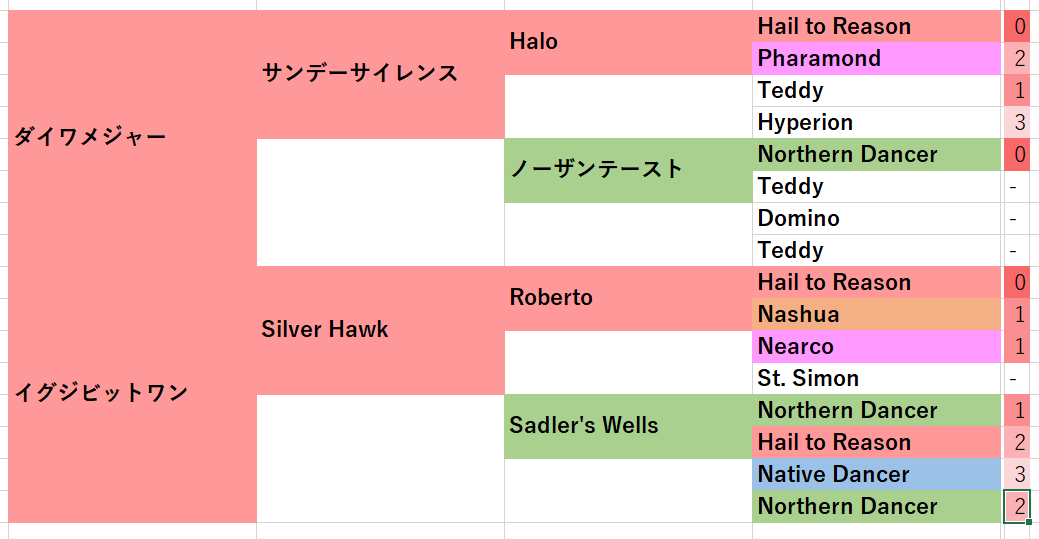Click the blue Native Dancer cell
1039x539 pixels.
(877, 474)
